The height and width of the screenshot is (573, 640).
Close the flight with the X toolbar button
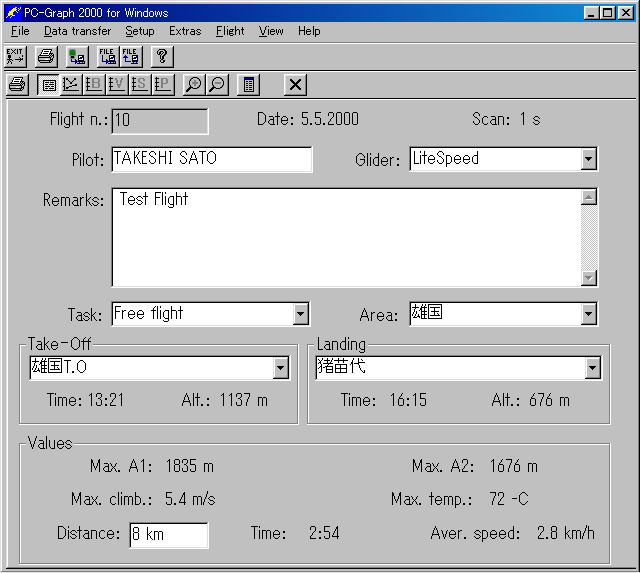coord(295,85)
